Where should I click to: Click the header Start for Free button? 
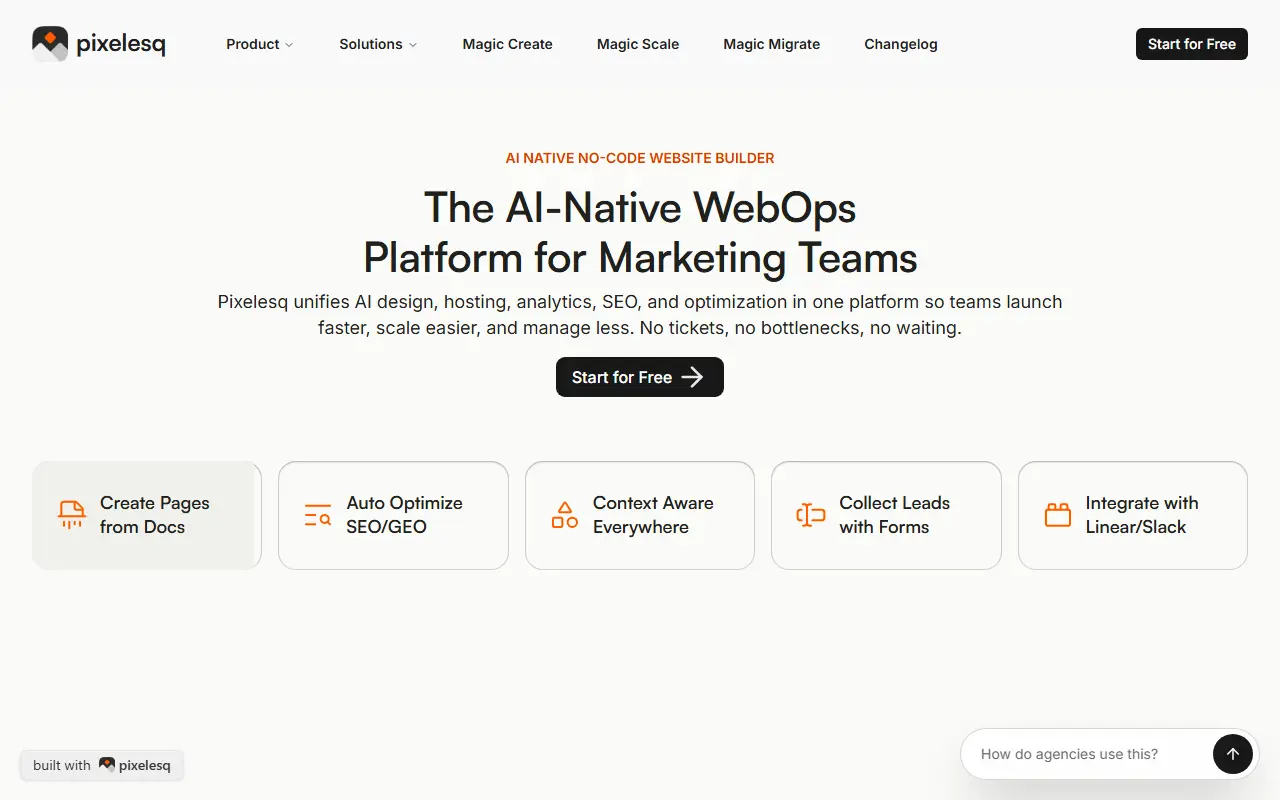pyautogui.click(x=1192, y=44)
